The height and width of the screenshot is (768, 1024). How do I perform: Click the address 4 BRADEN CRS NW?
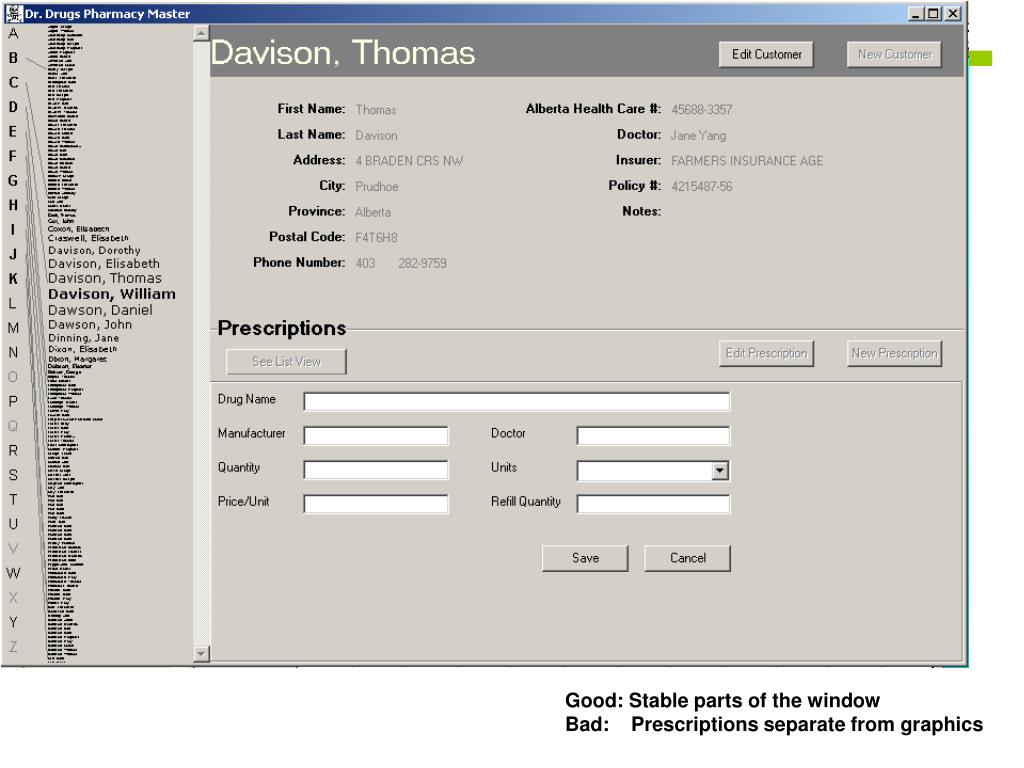[409, 161]
